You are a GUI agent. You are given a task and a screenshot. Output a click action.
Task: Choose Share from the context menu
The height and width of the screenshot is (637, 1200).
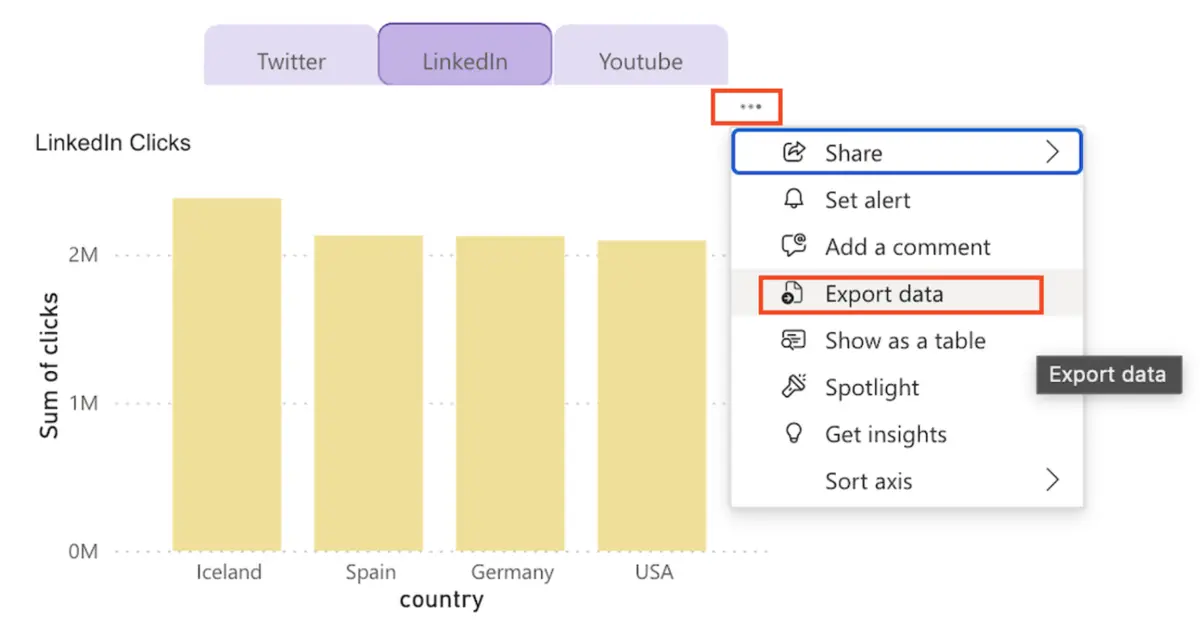[908, 152]
